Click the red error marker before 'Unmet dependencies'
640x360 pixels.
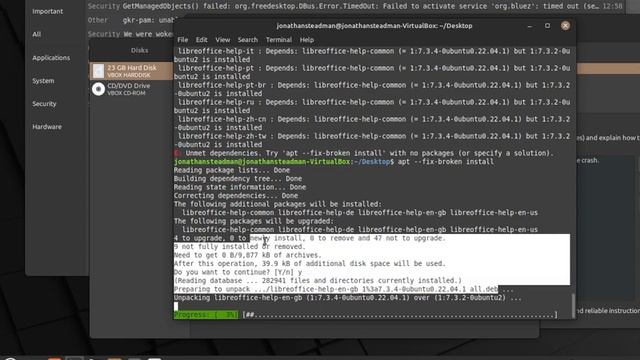[177, 153]
